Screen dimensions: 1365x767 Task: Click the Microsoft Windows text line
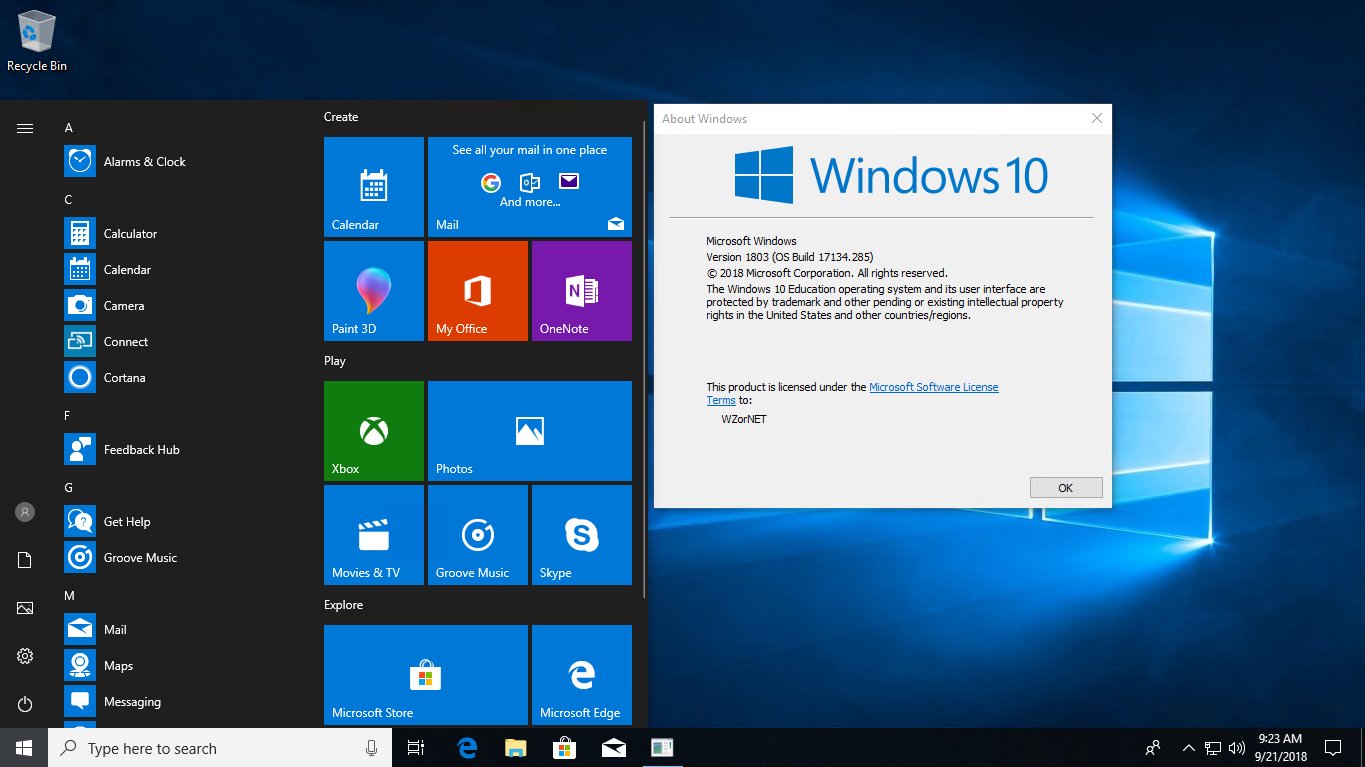point(751,241)
